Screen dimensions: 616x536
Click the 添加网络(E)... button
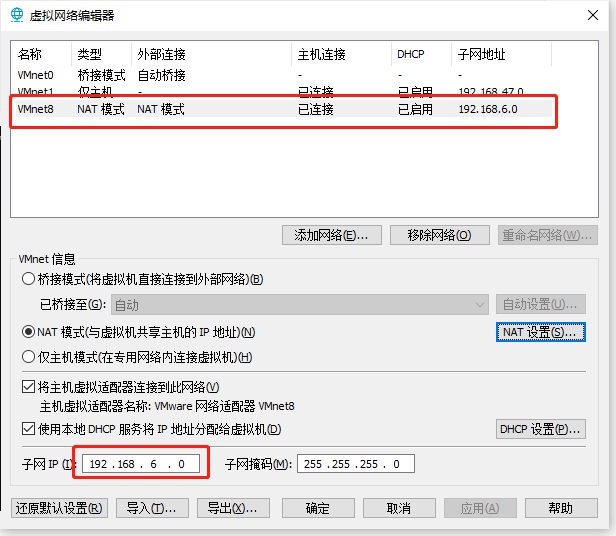[x=332, y=235]
